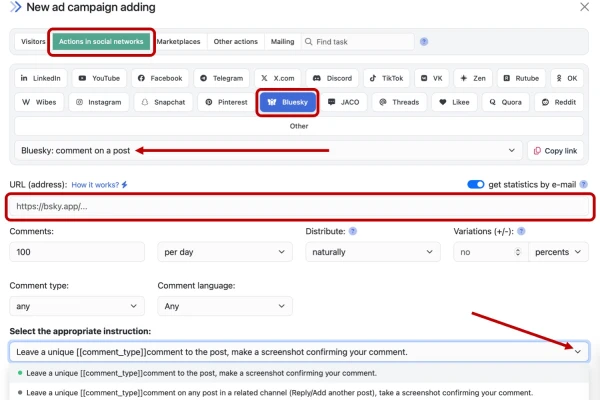
Task: Pick the Quora network button
Action: pyautogui.click(x=505, y=102)
